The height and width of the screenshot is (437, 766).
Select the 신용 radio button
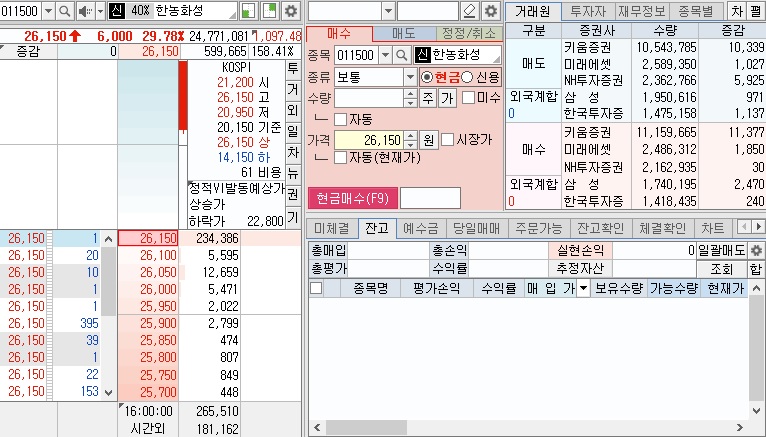tap(467, 77)
